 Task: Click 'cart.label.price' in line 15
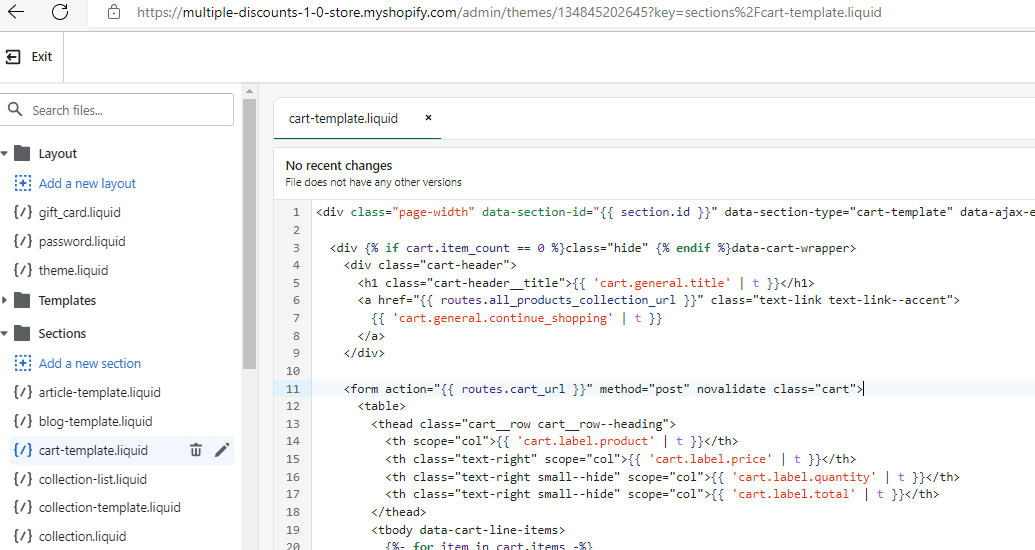(710, 460)
